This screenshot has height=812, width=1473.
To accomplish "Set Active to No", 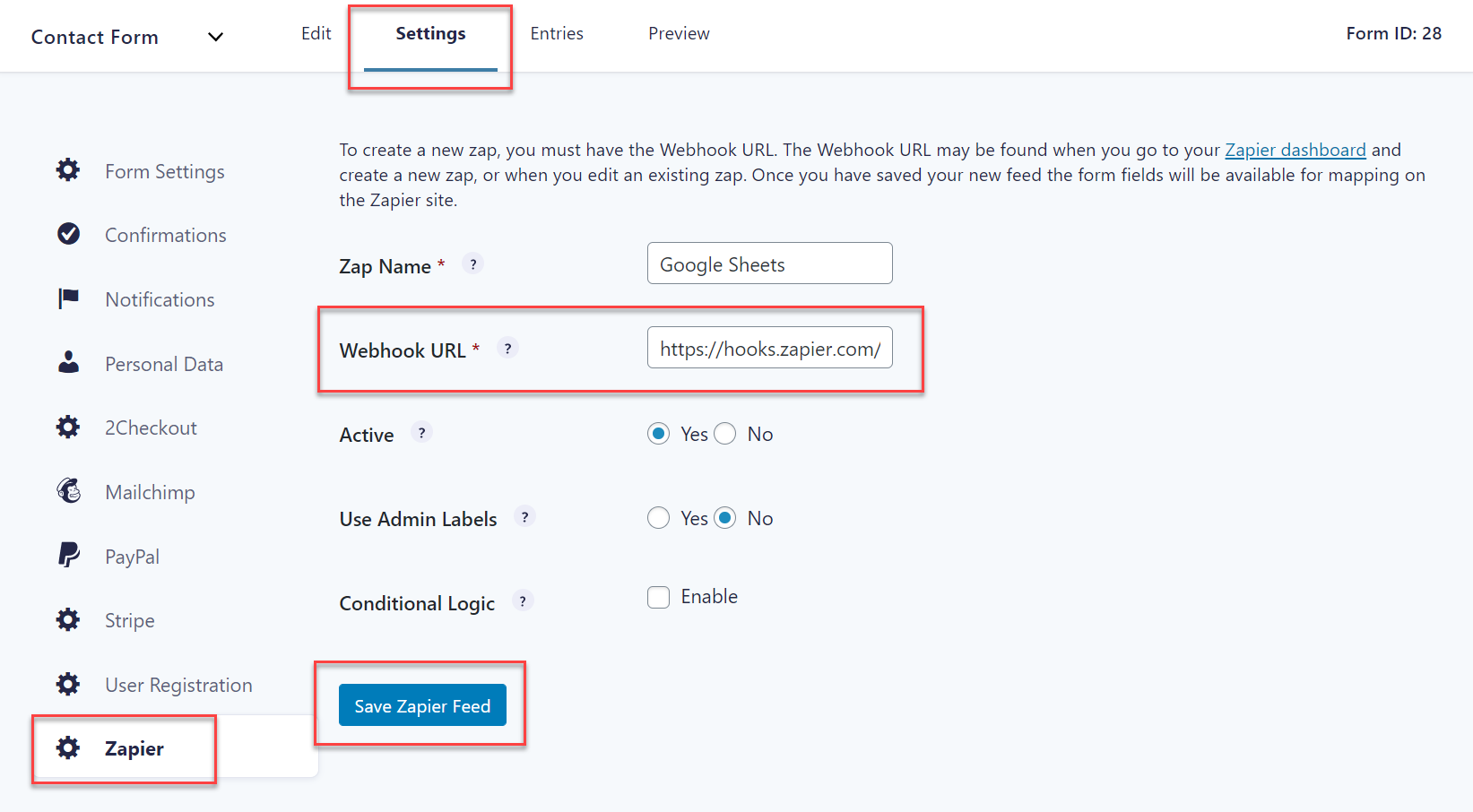I will pyautogui.click(x=725, y=434).
